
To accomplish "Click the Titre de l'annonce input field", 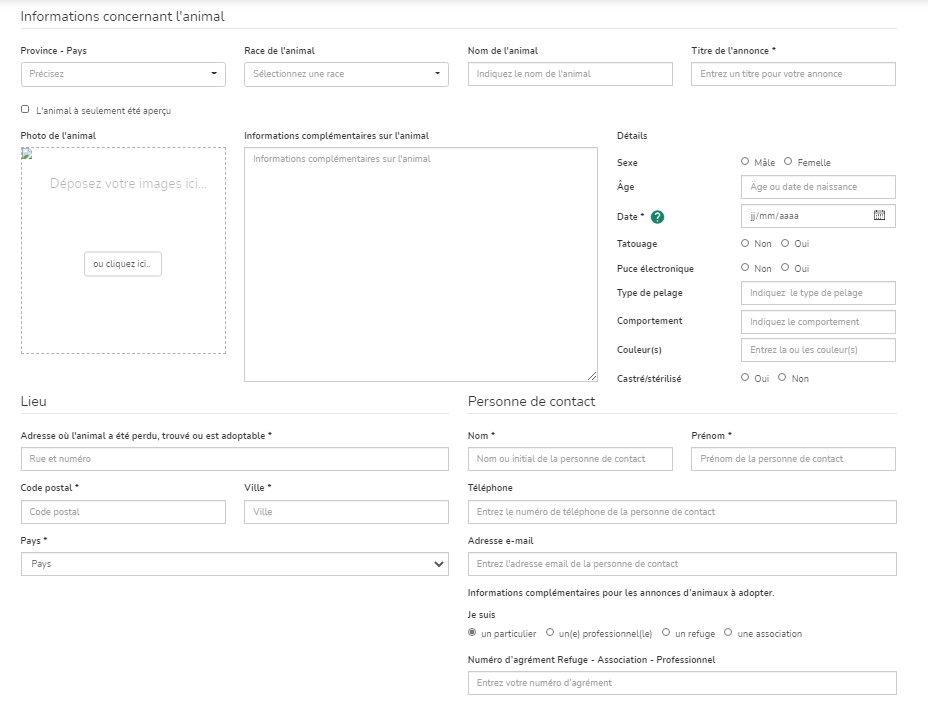I will pyautogui.click(x=793, y=74).
